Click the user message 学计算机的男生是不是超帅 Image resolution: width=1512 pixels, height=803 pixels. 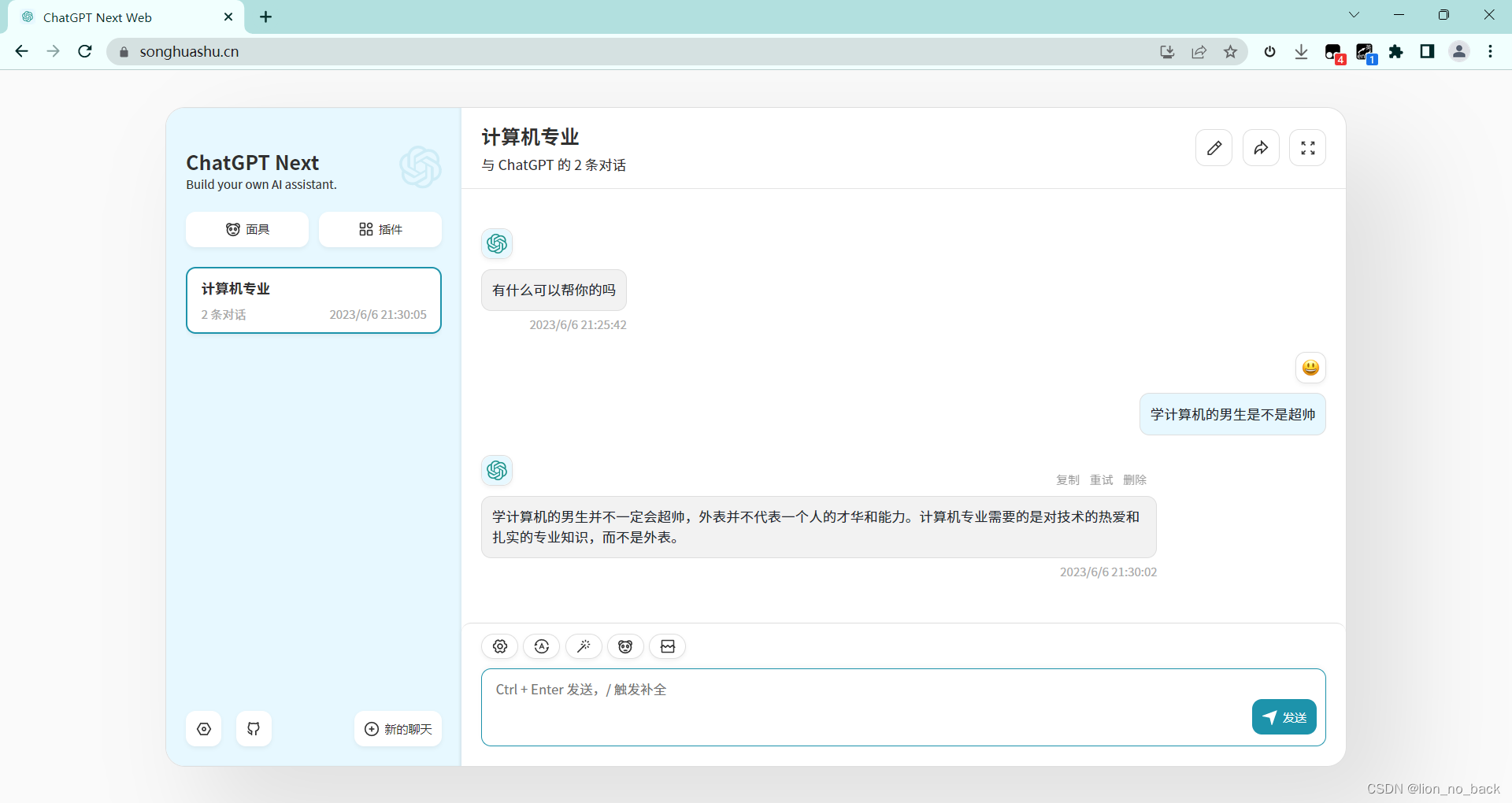click(1232, 415)
